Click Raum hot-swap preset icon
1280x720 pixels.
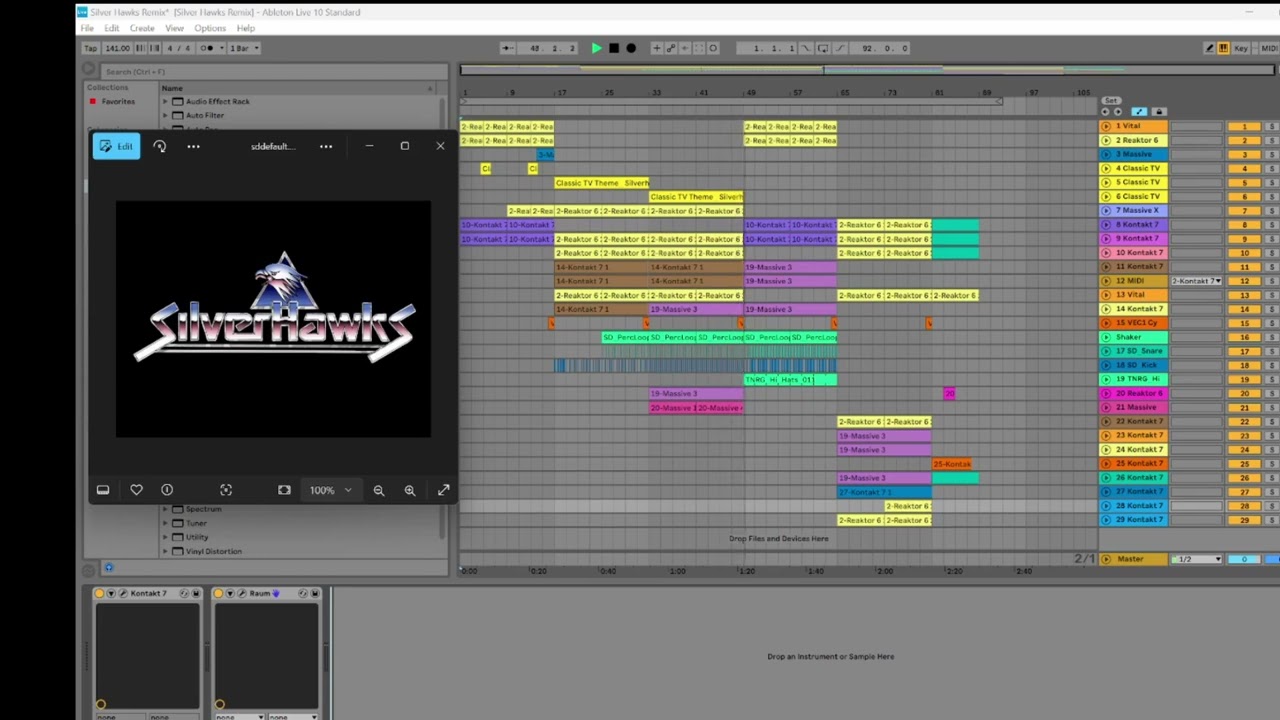point(304,594)
